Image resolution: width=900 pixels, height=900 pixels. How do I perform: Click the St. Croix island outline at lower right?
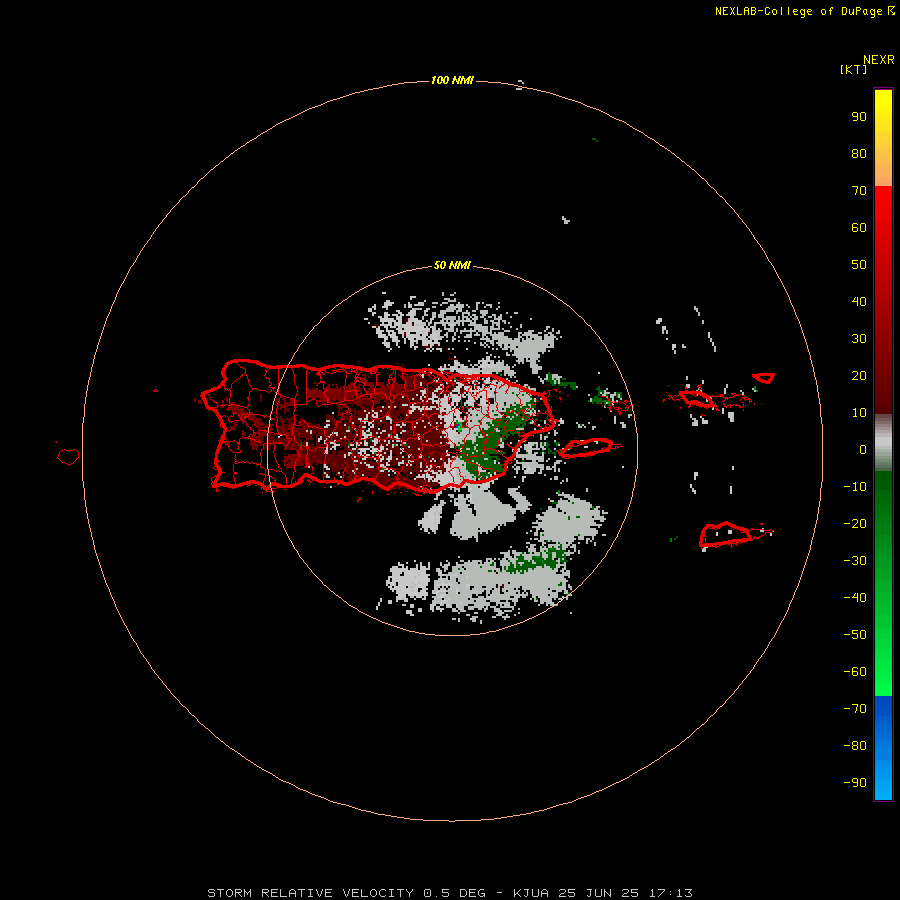(726, 534)
